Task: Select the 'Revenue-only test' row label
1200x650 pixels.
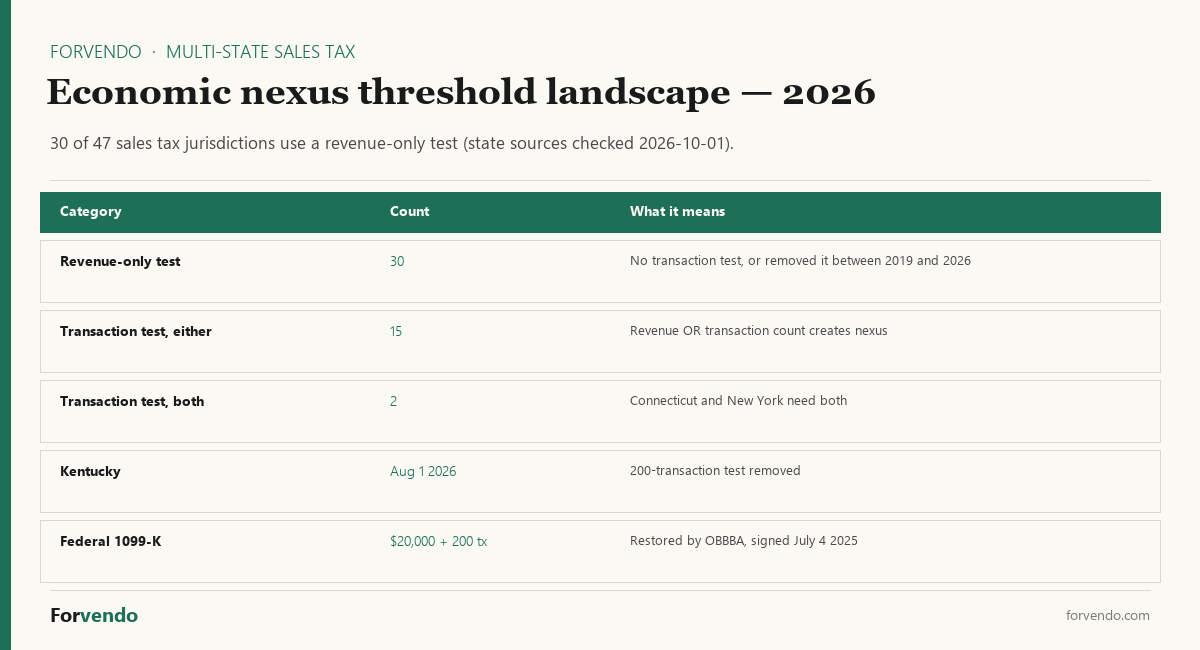Action: pyautogui.click(x=120, y=261)
